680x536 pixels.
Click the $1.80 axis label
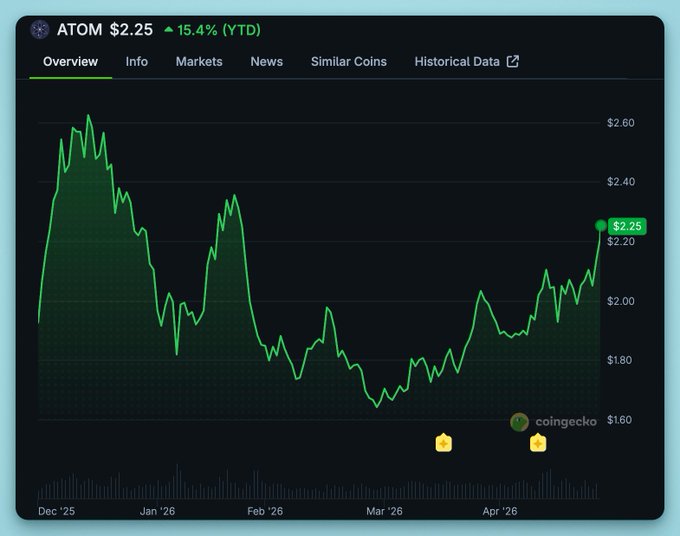[619, 360]
